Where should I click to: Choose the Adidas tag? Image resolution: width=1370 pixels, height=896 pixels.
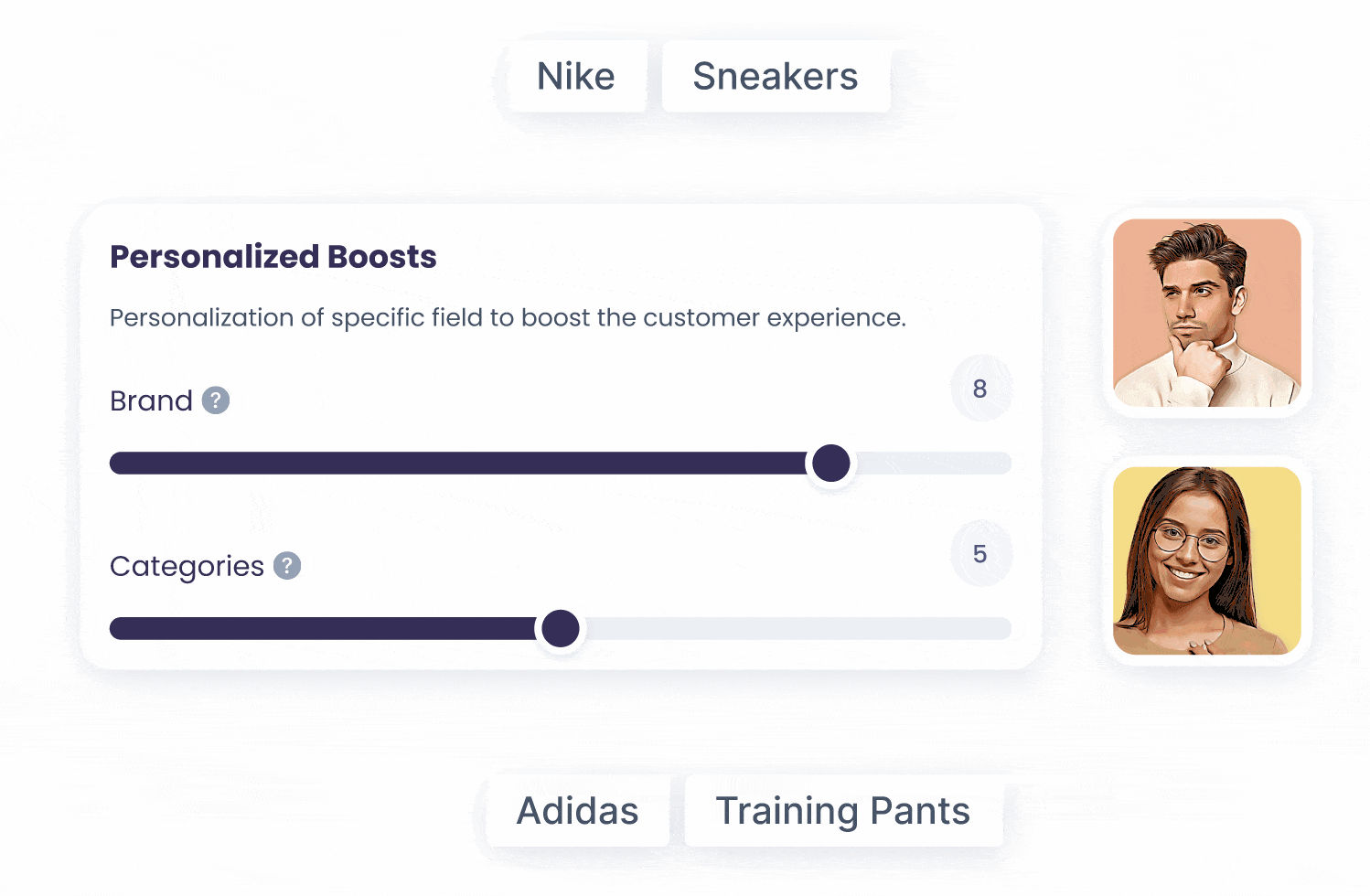(577, 811)
